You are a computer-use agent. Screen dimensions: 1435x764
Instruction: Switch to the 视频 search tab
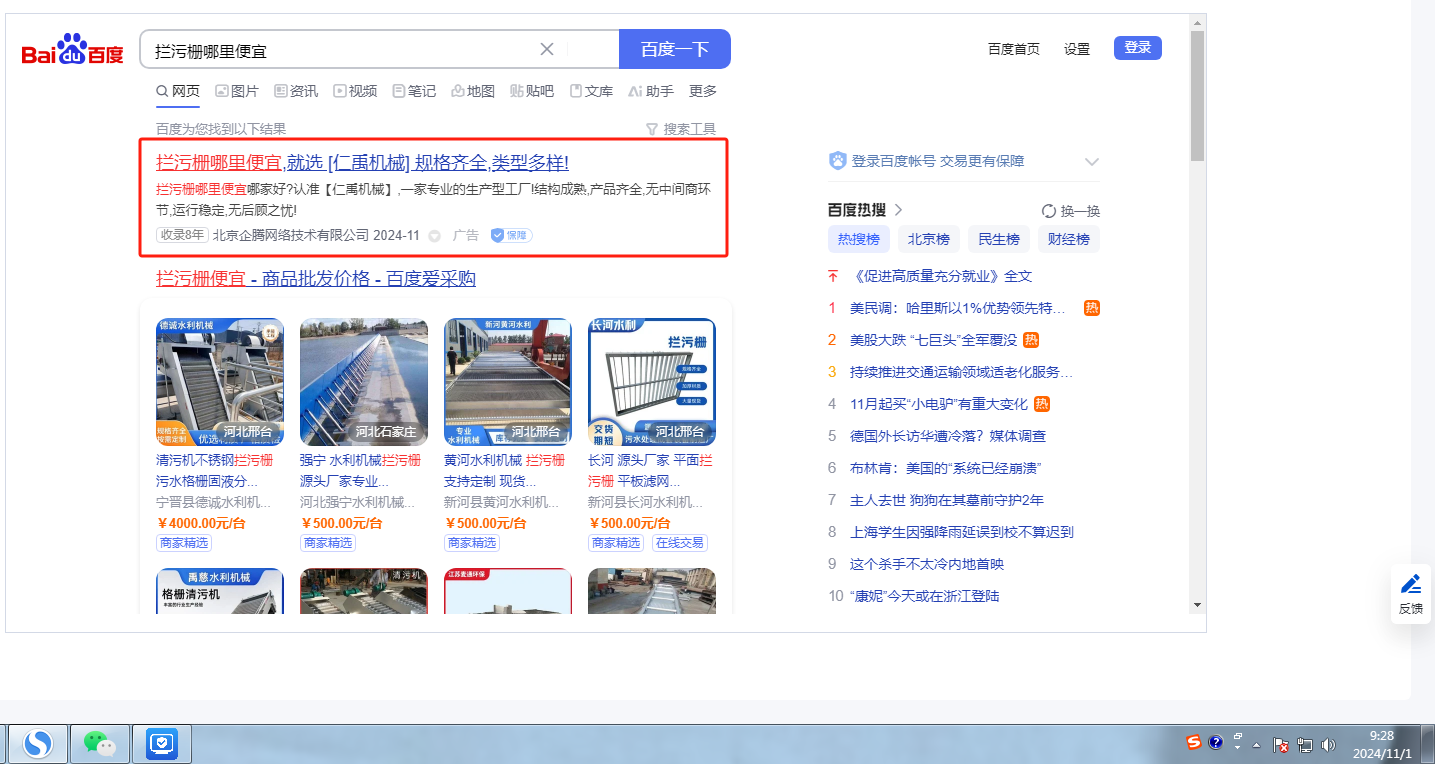click(355, 91)
